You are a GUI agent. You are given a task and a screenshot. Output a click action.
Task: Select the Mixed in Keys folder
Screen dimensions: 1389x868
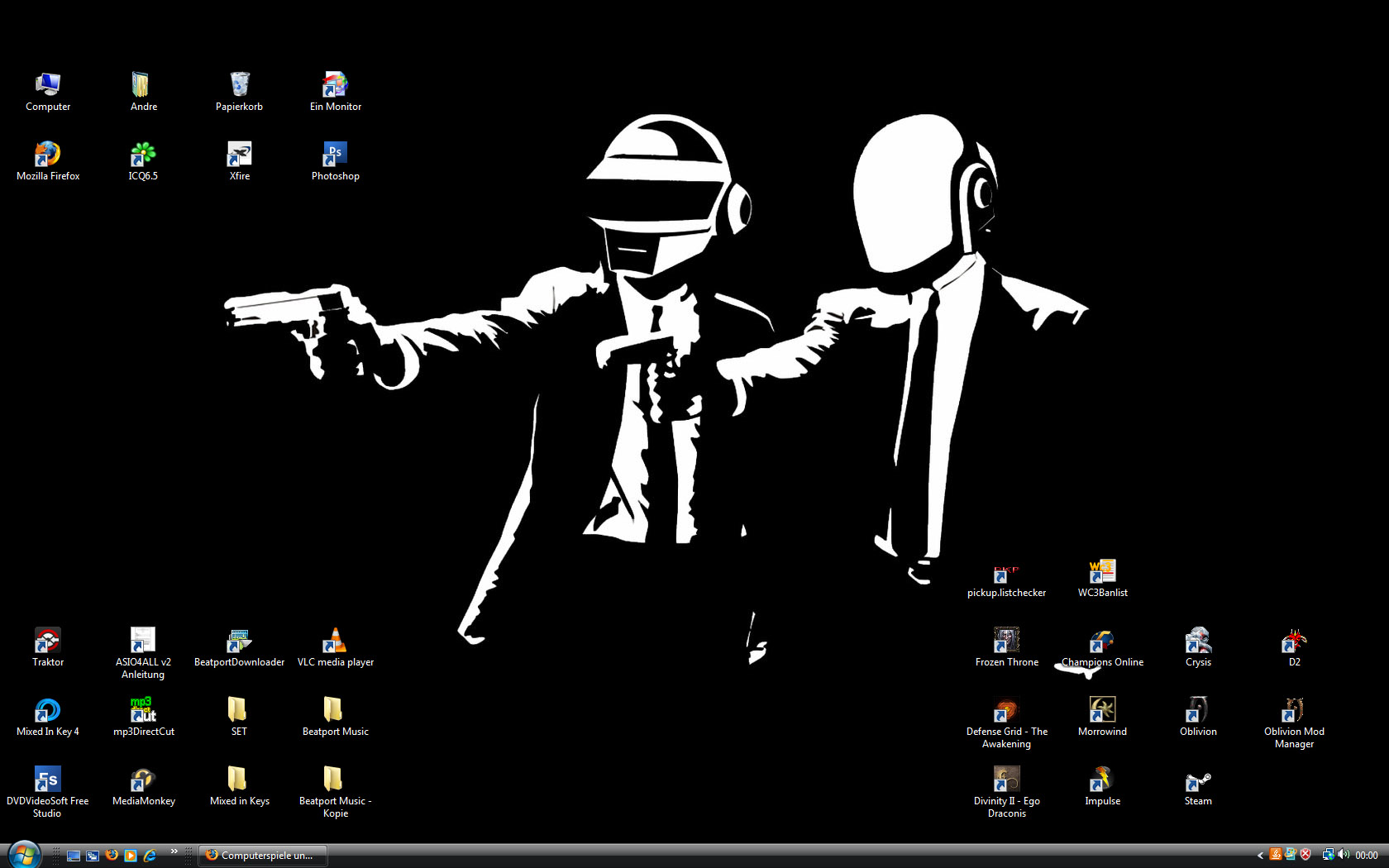(x=239, y=786)
